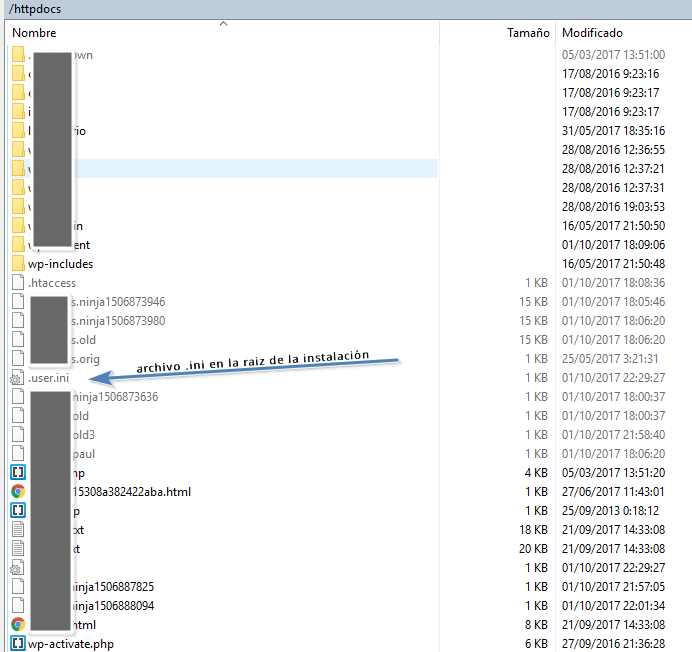The height and width of the screenshot is (652, 692).
Task: Click the date 25/05/2017 3:21:31
Action: coord(610,359)
